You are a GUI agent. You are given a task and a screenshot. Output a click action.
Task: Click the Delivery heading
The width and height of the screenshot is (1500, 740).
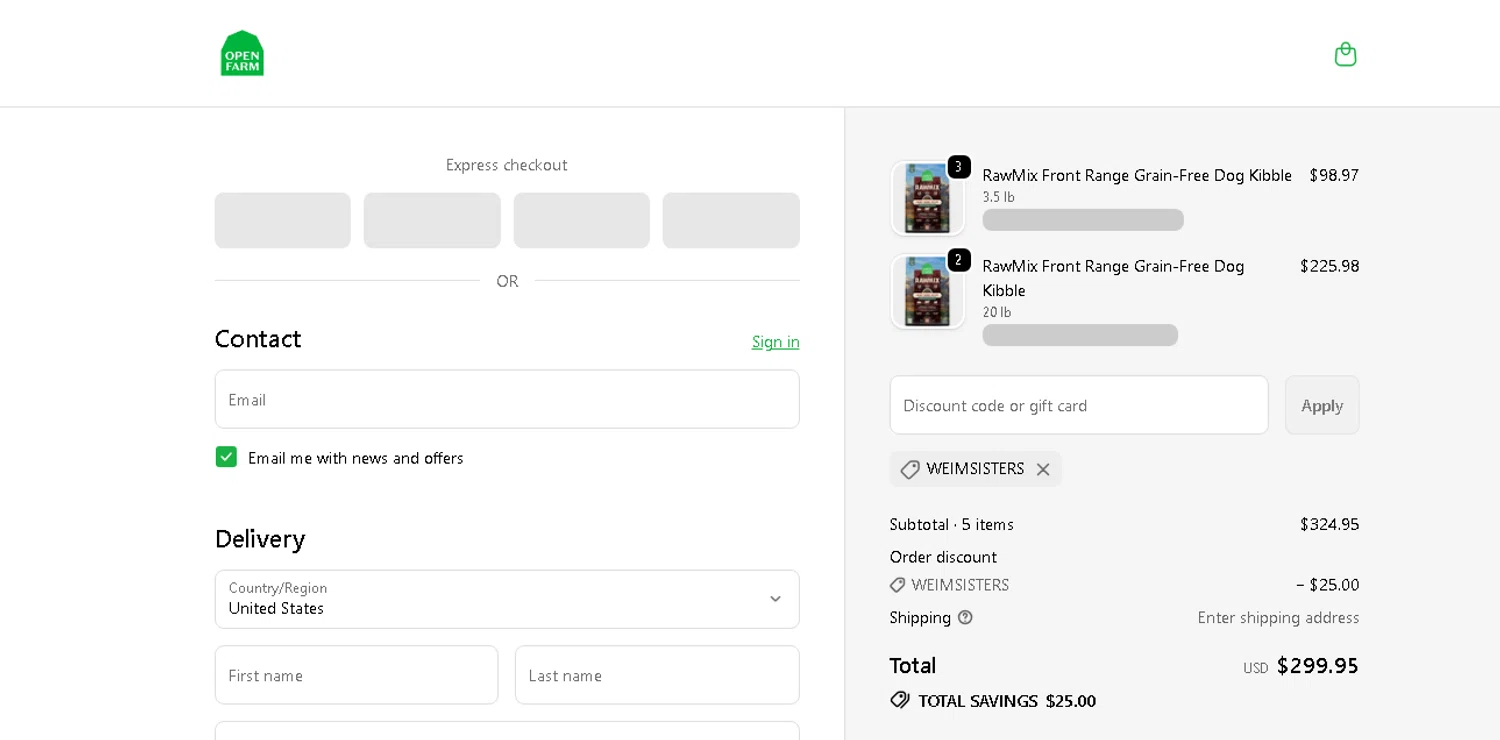pos(260,539)
